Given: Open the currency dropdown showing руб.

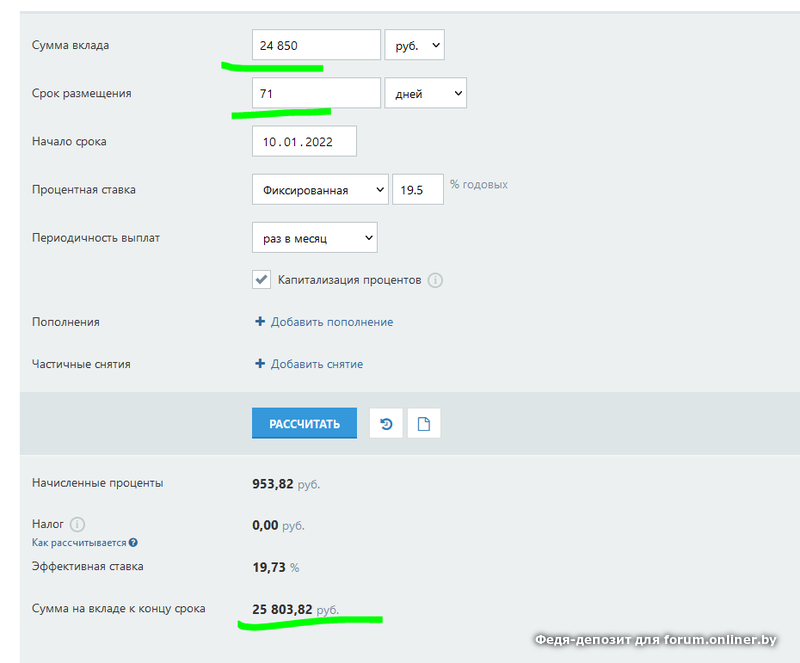Looking at the screenshot, I should 414,45.
